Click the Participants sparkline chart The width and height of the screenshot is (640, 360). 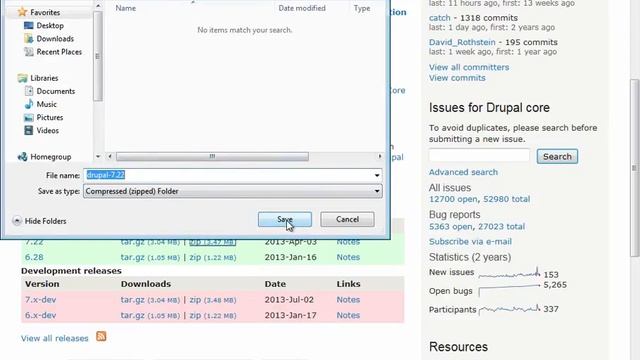509,309
